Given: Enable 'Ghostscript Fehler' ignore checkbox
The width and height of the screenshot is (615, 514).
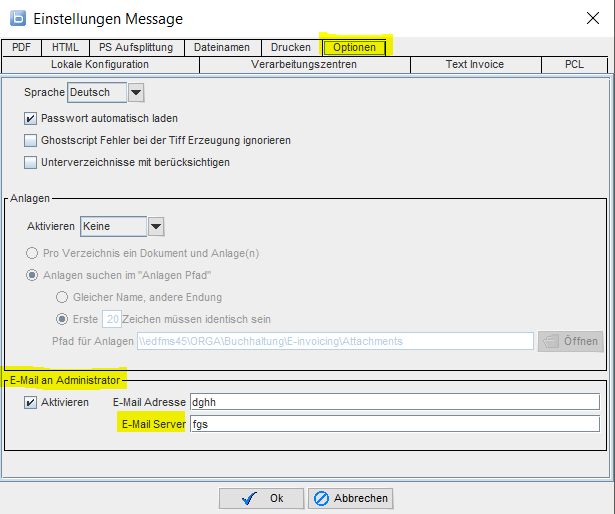Looking at the screenshot, I should 31,140.
